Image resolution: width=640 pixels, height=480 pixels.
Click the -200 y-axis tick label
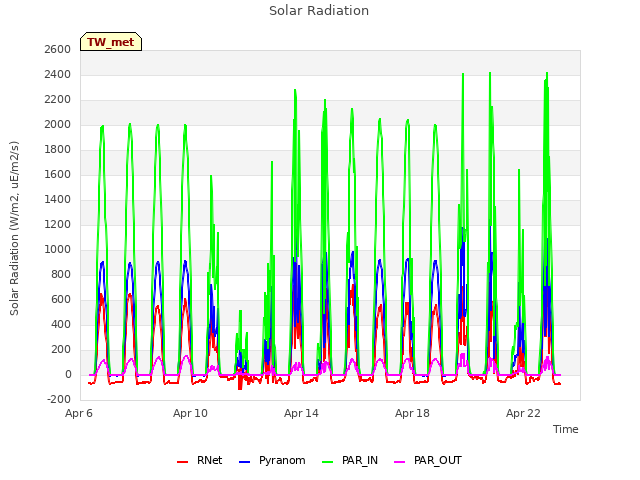point(59,400)
